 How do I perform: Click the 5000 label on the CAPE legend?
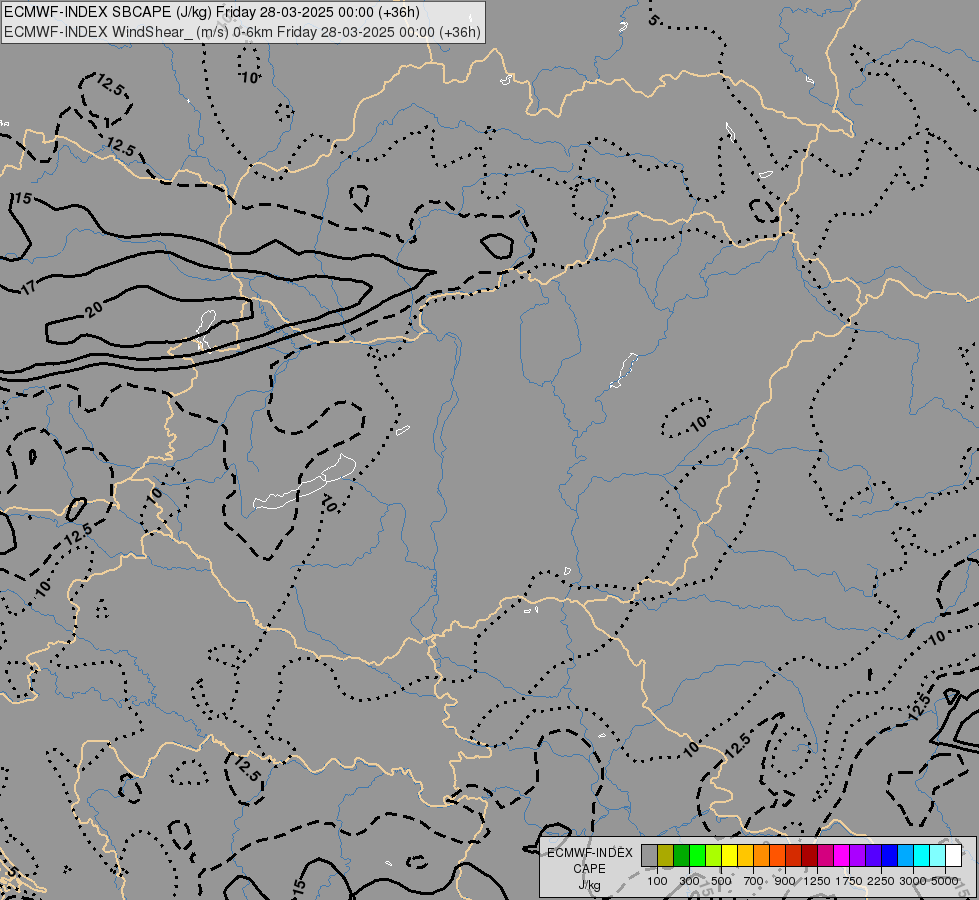[945, 881]
